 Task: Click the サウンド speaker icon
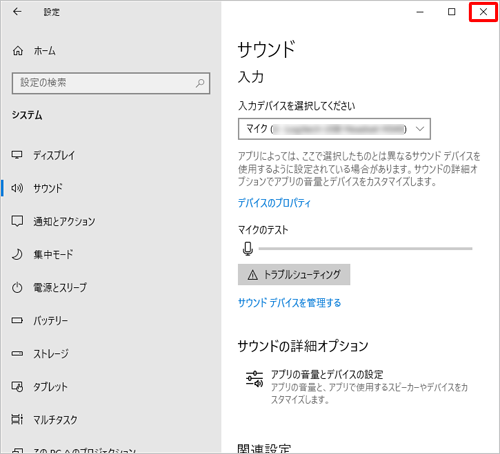coord(17,188)
